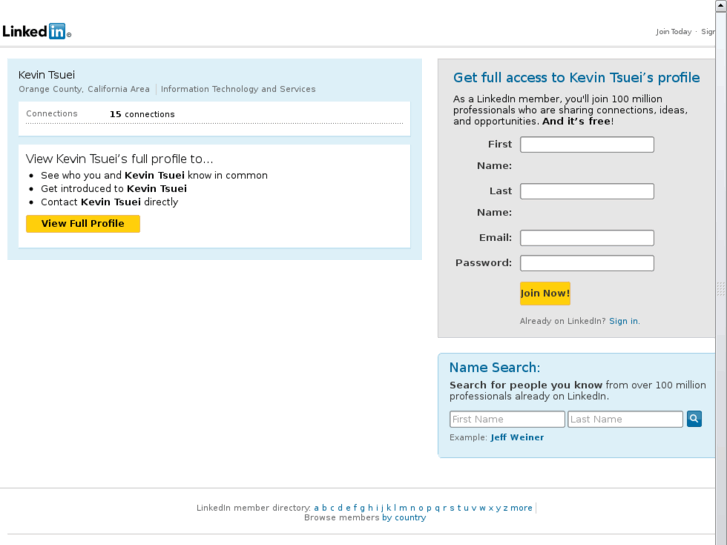Open member directory letter v
This screenshot has height=545, width=727.
pyautogui.click(x=474, y=508)
